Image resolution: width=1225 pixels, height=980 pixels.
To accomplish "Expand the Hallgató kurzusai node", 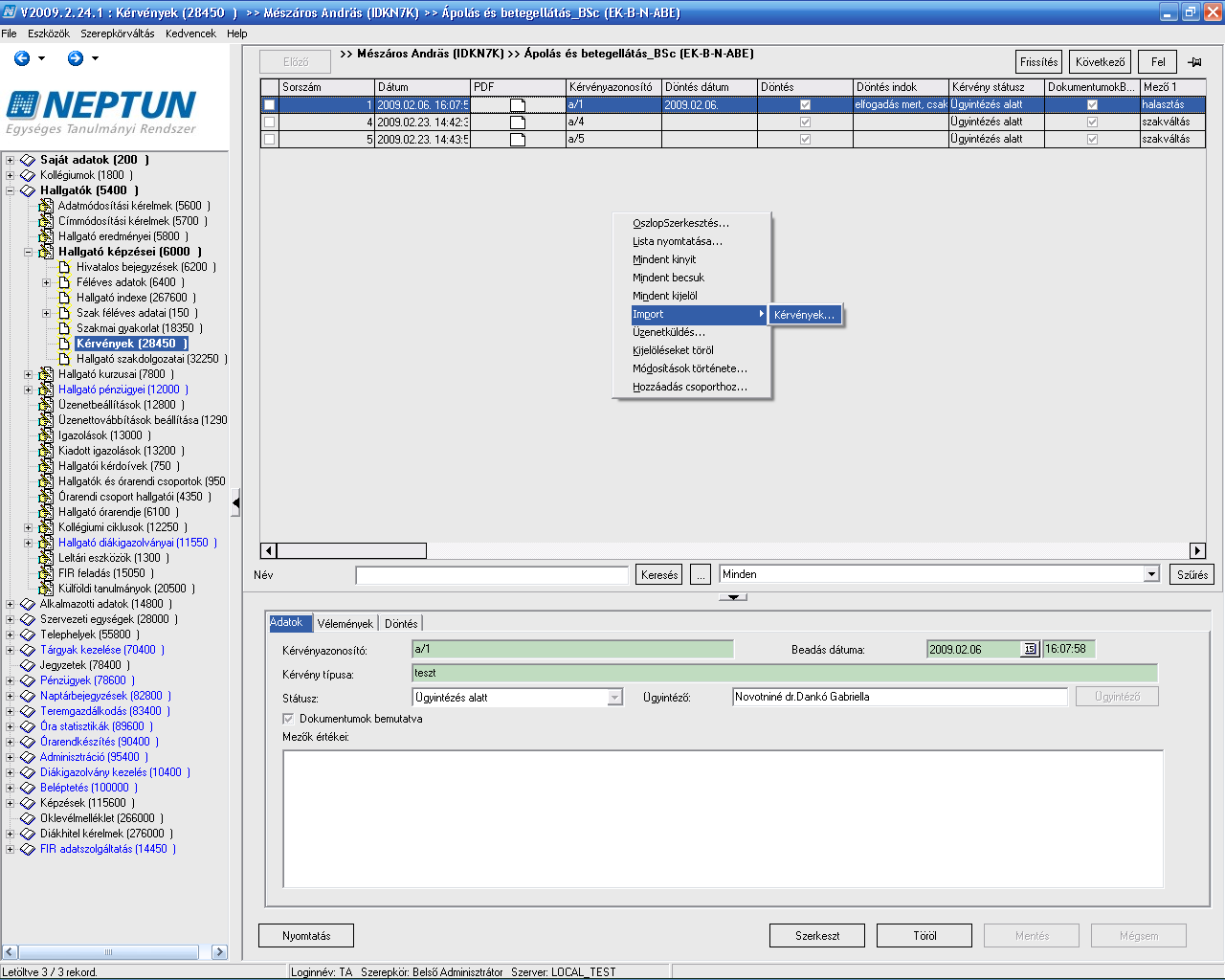I will (x=28, y=374).
